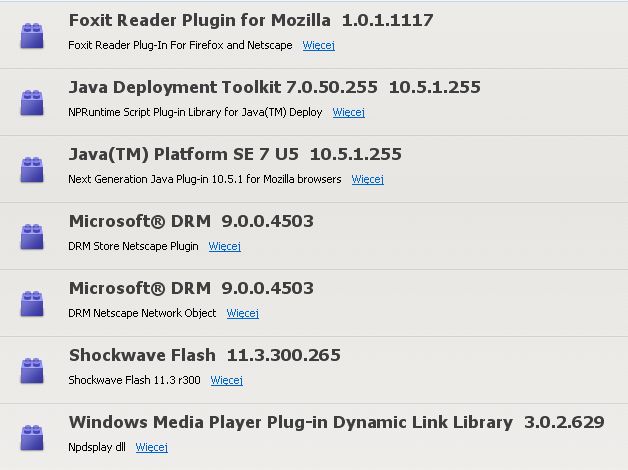
Task: Open Więcej beside DRM Netscape Network Object
Action: [242, 313]
